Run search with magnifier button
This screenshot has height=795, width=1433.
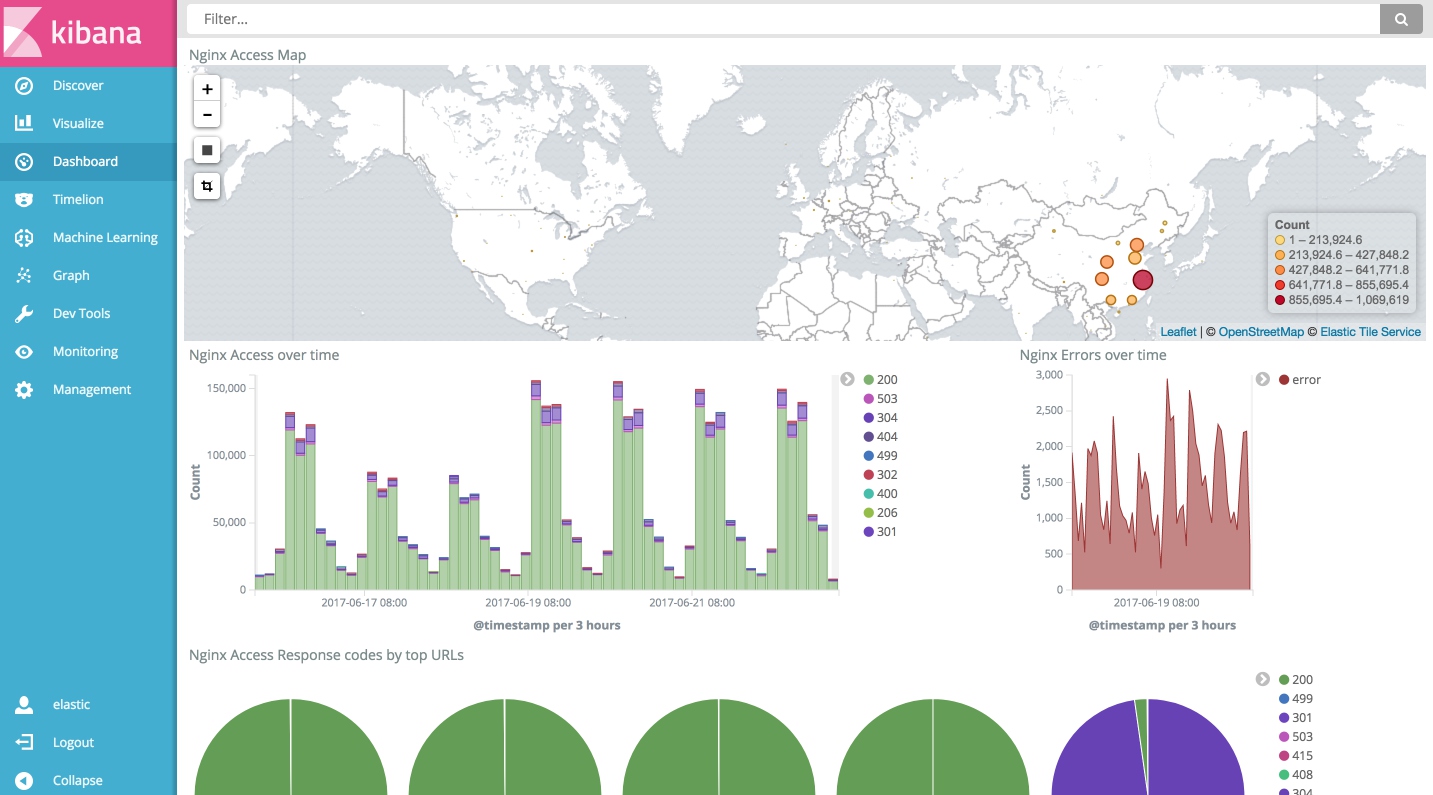click(x=1401, y=18)
